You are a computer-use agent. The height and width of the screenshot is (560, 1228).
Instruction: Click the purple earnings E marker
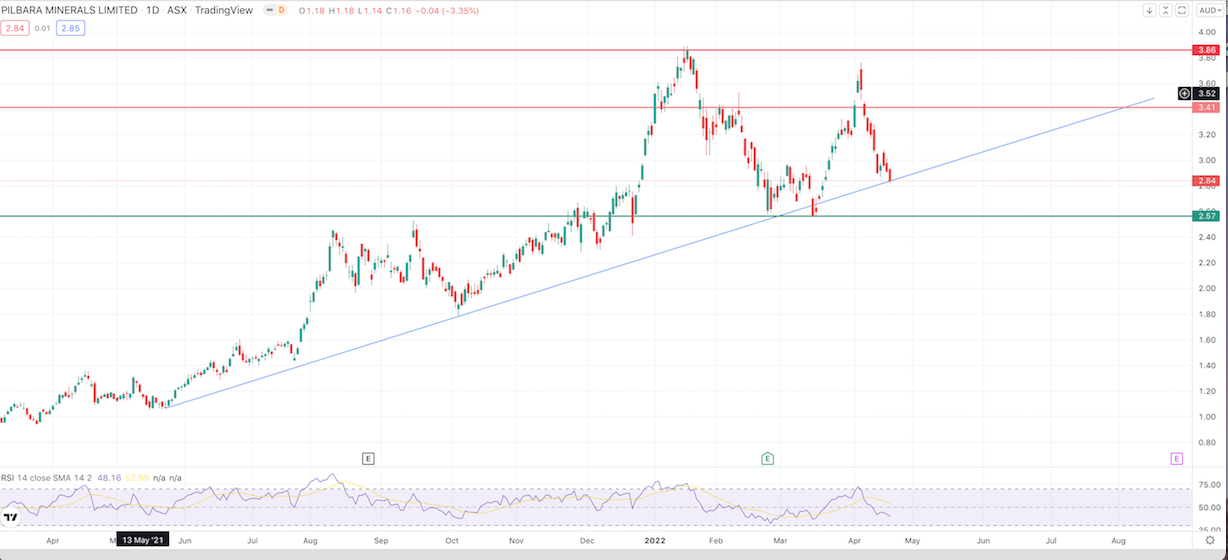pos(1176,458)
